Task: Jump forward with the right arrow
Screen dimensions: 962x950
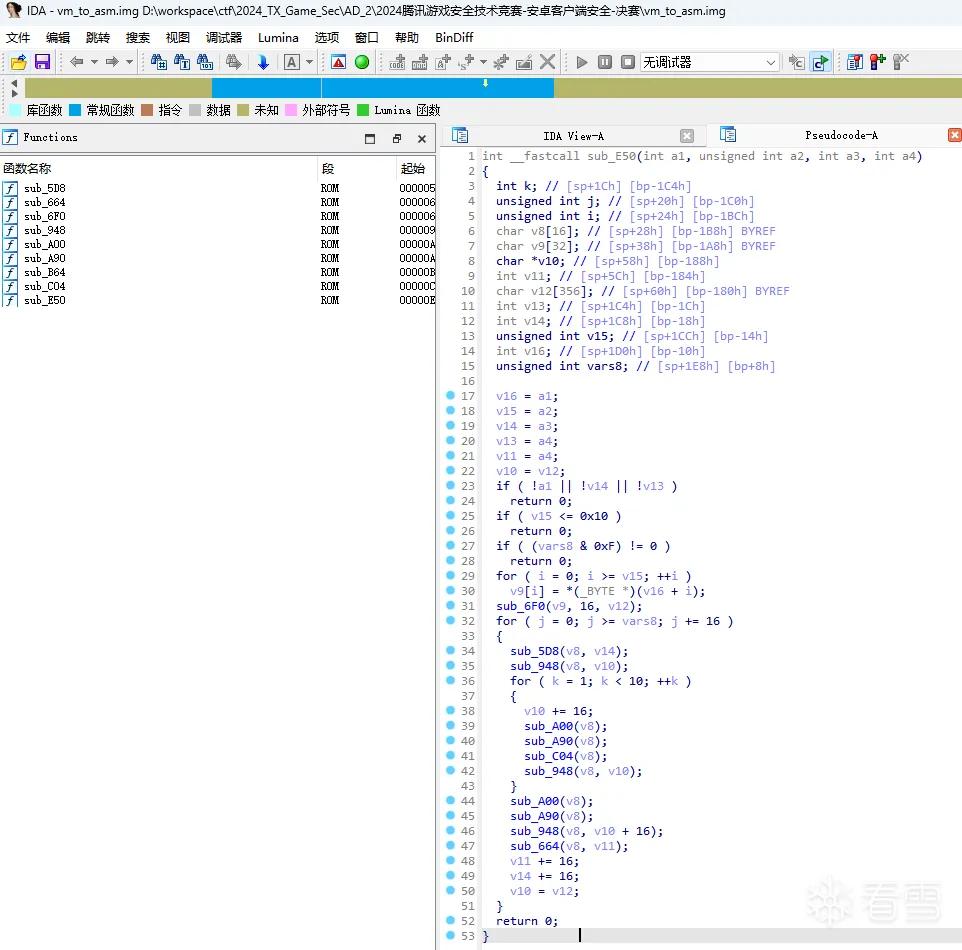Action: [112, 62]
